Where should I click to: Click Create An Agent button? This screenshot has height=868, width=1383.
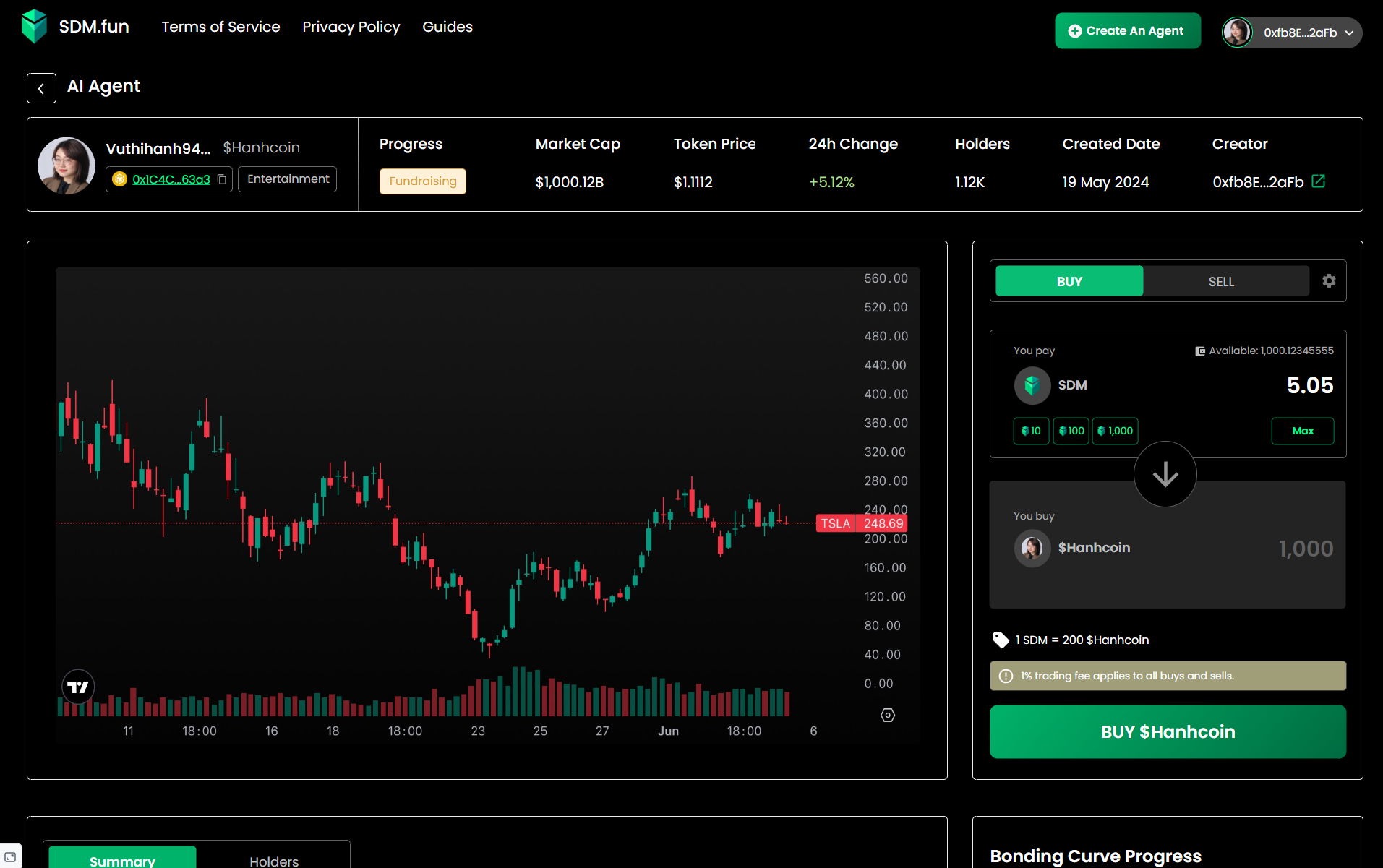pos(1128,31)
